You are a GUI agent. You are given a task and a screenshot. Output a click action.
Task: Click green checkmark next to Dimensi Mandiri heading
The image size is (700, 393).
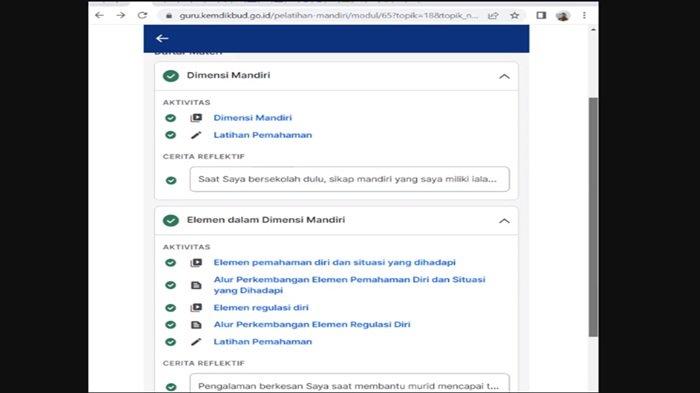click(x=171, y=76)
